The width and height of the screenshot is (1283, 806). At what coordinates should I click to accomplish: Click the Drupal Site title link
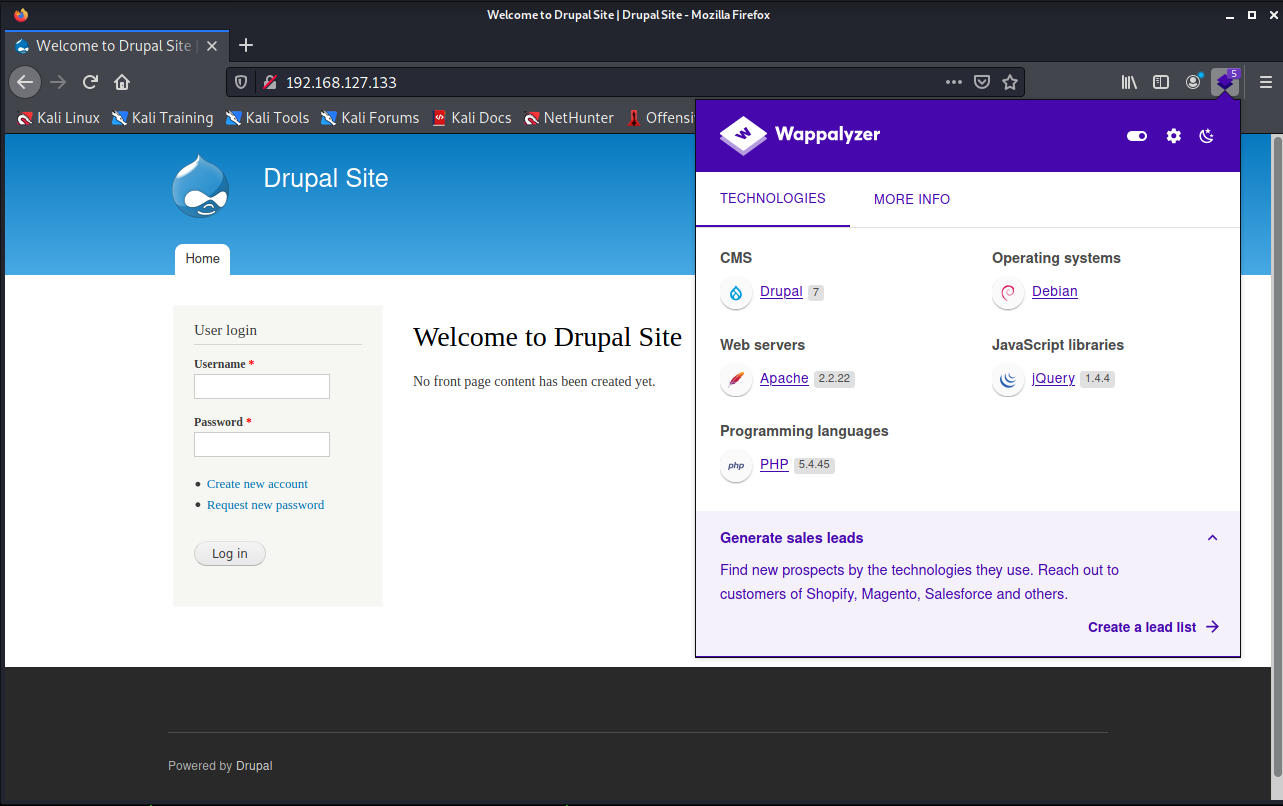[326, 179]
